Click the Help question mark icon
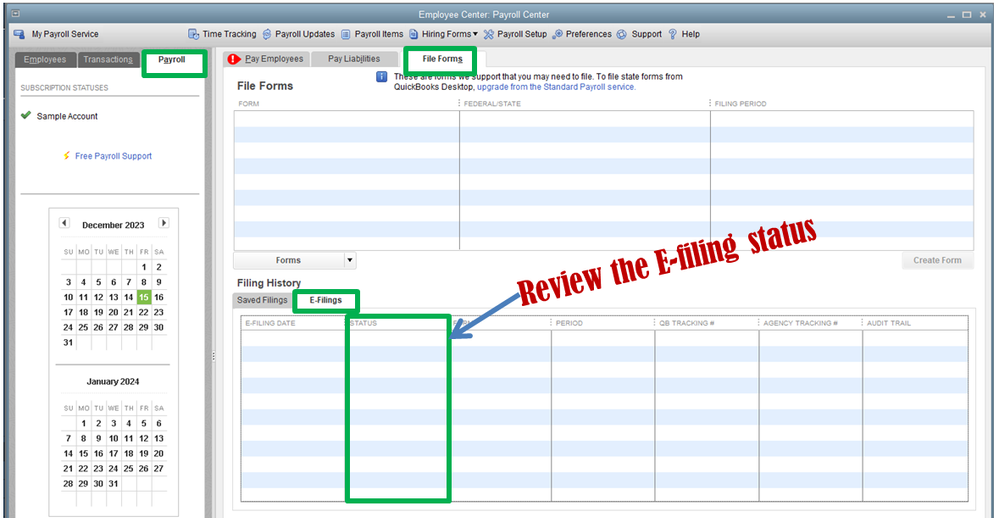Viewport: 999px width, 518px height. pos(672,34)
